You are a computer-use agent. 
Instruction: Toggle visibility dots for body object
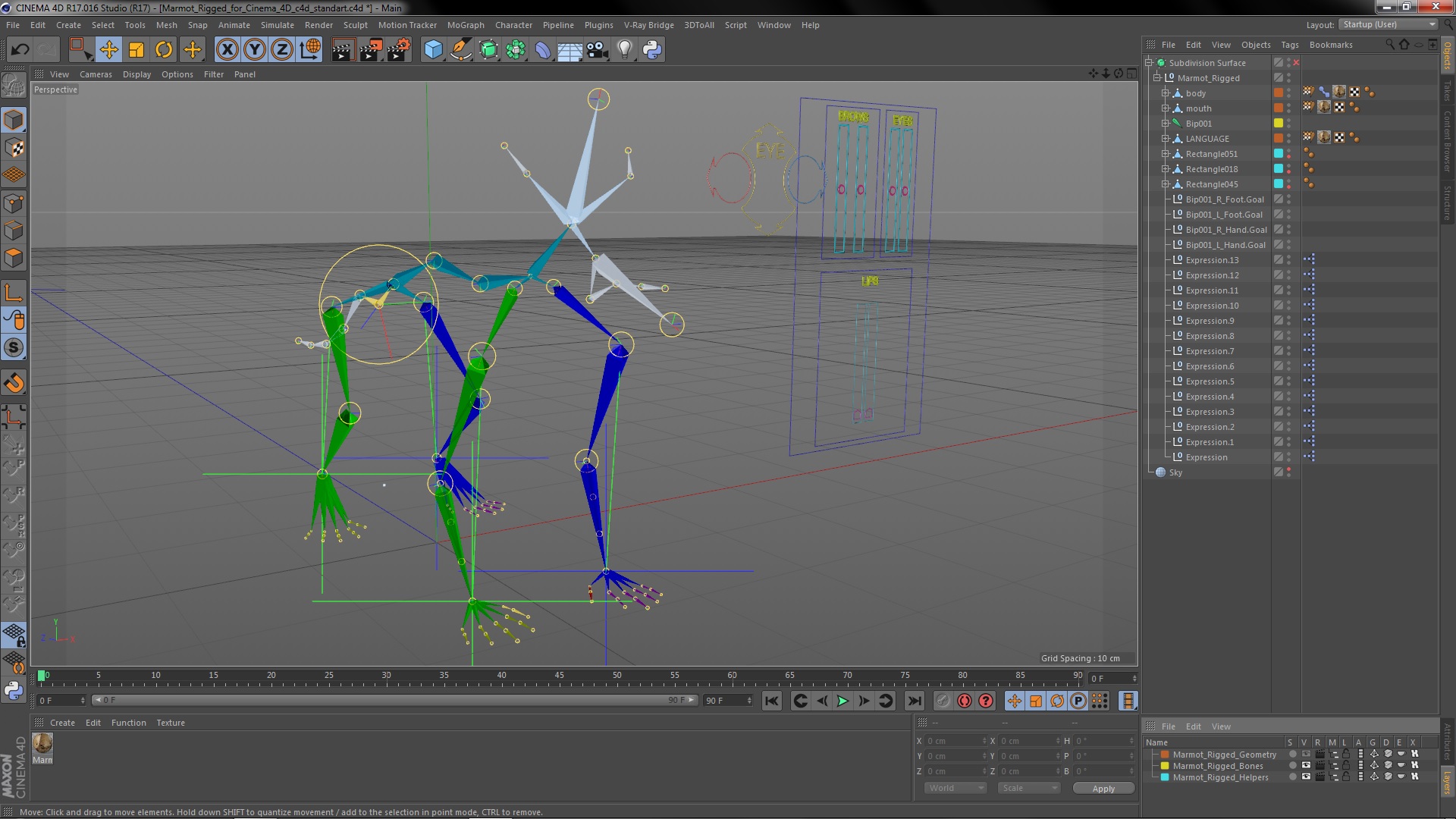1288,93
